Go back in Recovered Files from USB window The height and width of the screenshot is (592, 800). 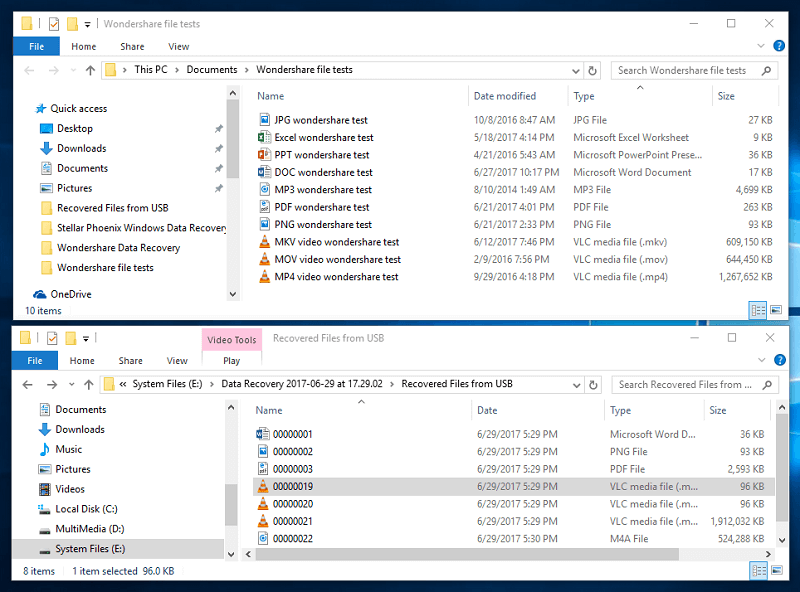coord(28,384)
